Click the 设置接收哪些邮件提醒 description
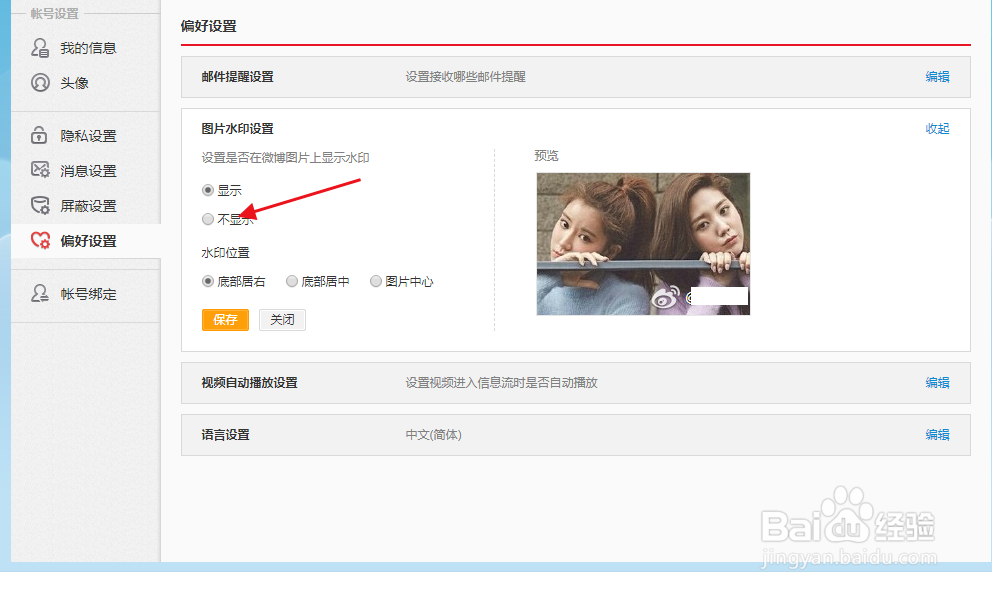Viewport: 992px width, 592px height. [x=466, y=77]
